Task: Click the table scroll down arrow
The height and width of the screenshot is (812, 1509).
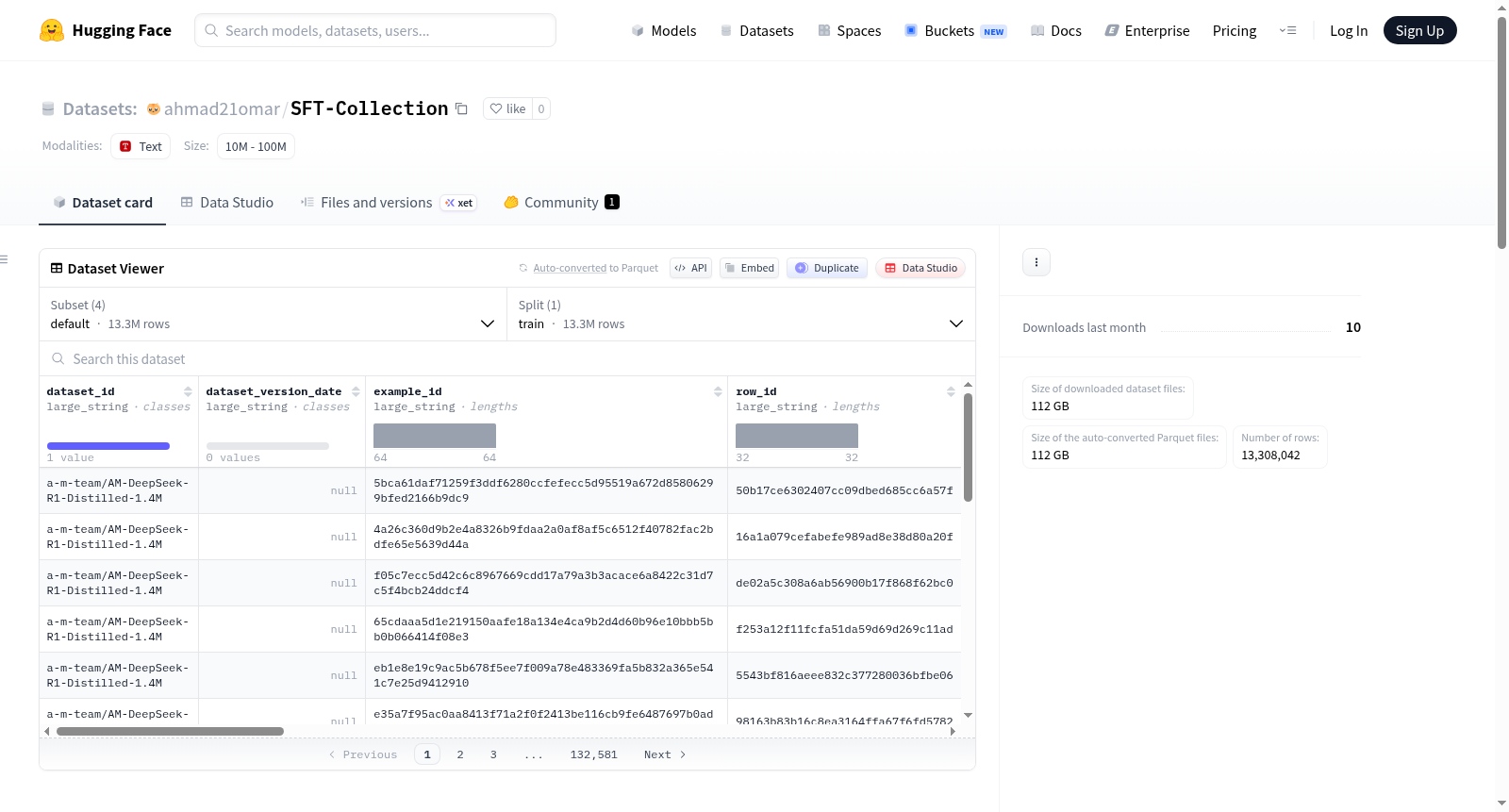Action: [968, 716]
